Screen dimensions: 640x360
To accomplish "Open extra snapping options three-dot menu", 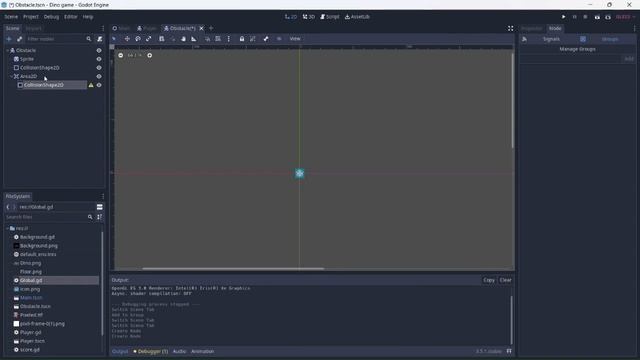I will [229, 39].
